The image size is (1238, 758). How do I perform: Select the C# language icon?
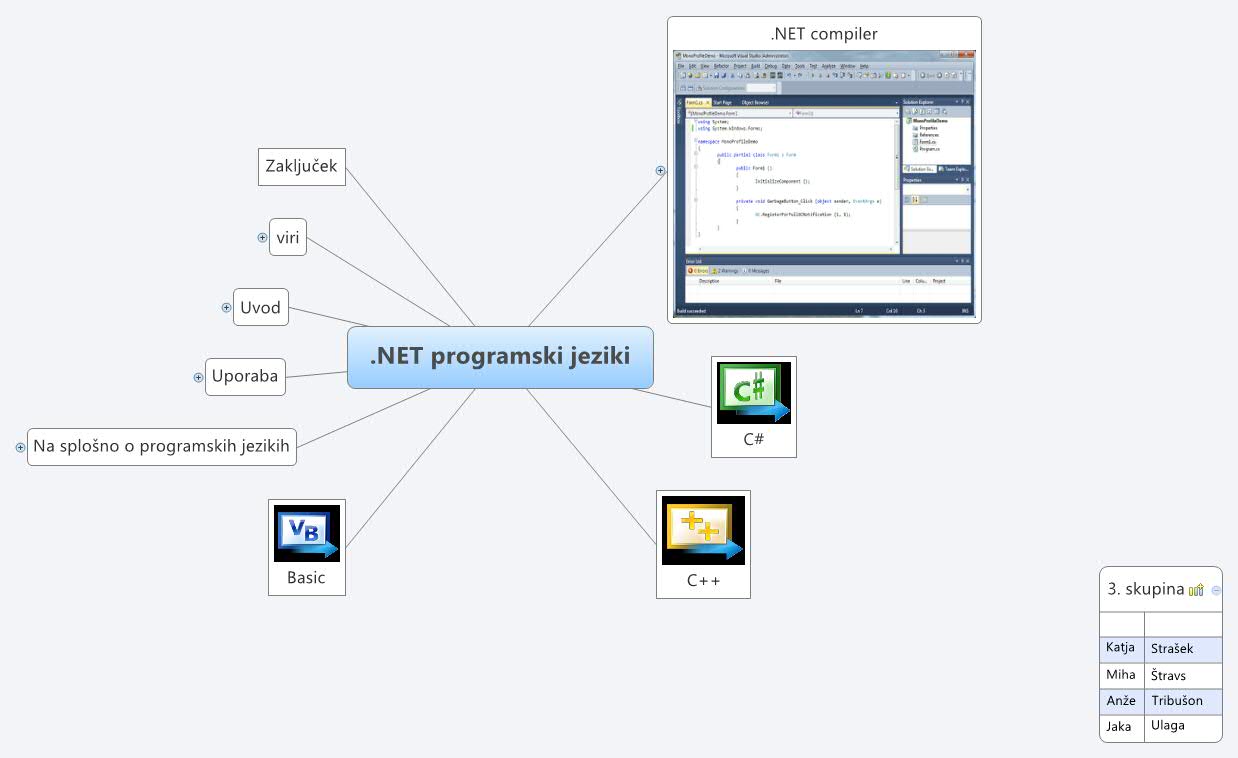(753, 391)
